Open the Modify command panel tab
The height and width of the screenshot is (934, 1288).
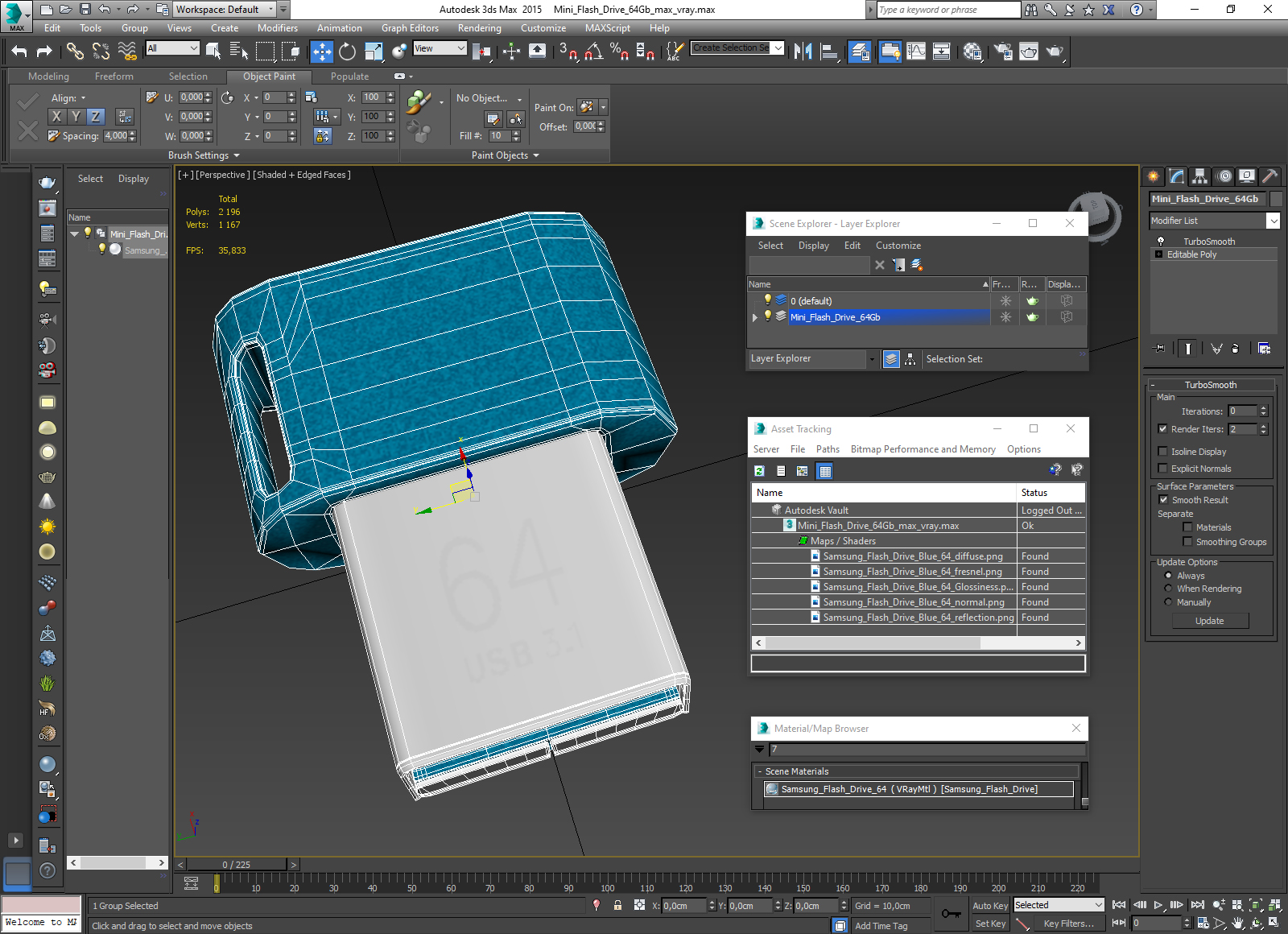pos(1177,176)
